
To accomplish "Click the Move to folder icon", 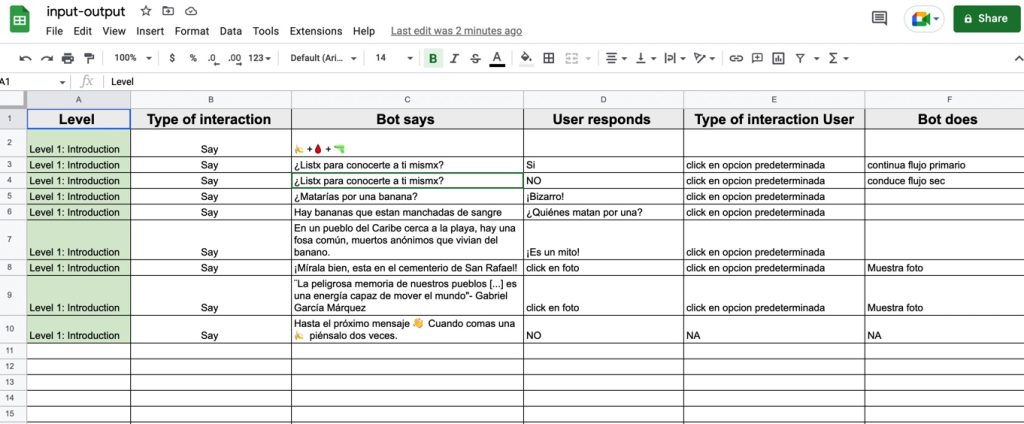I will [x=168, y=11].
